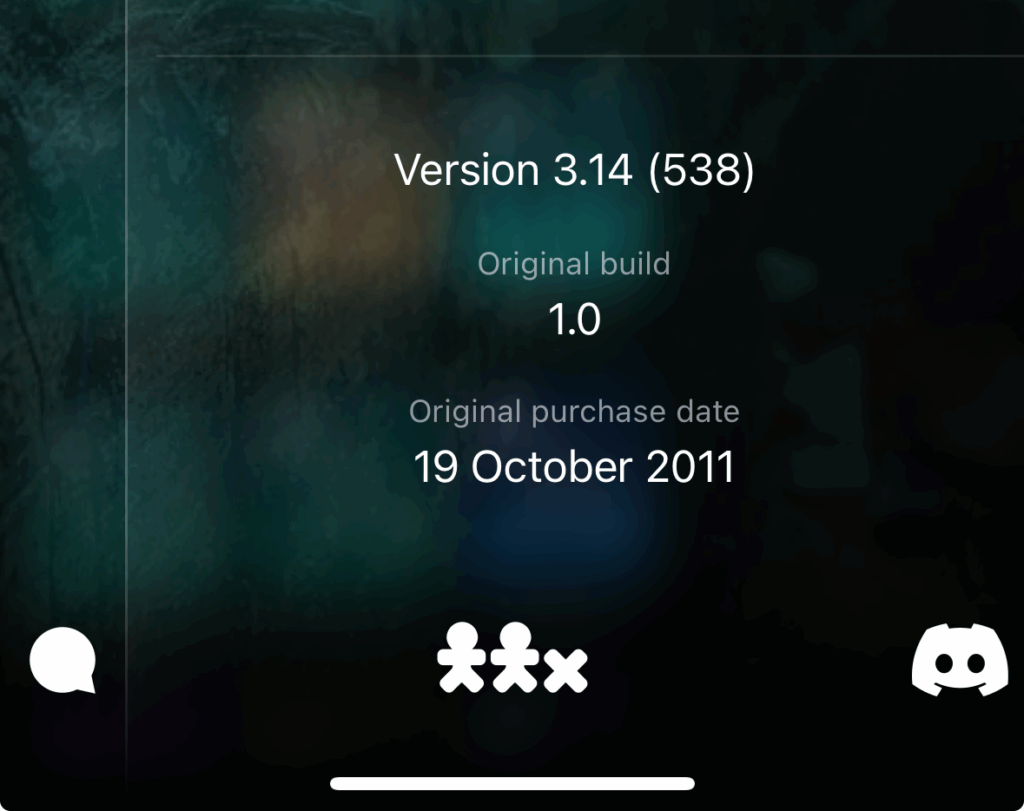Click the 3.14 version number

pyautogui.click(x=593, y=170)
